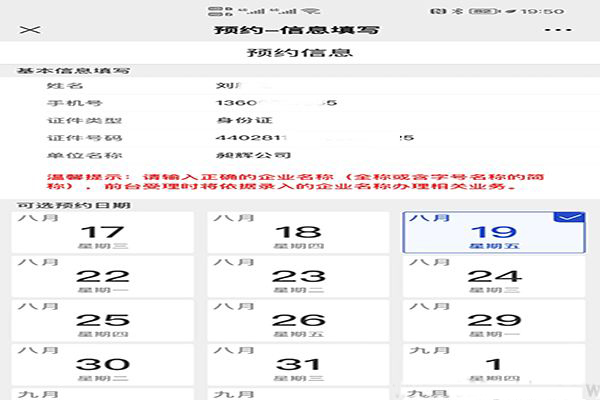Select August 26 Friday date card
Viewport: 600px width, 400px height.
[298, 321]
